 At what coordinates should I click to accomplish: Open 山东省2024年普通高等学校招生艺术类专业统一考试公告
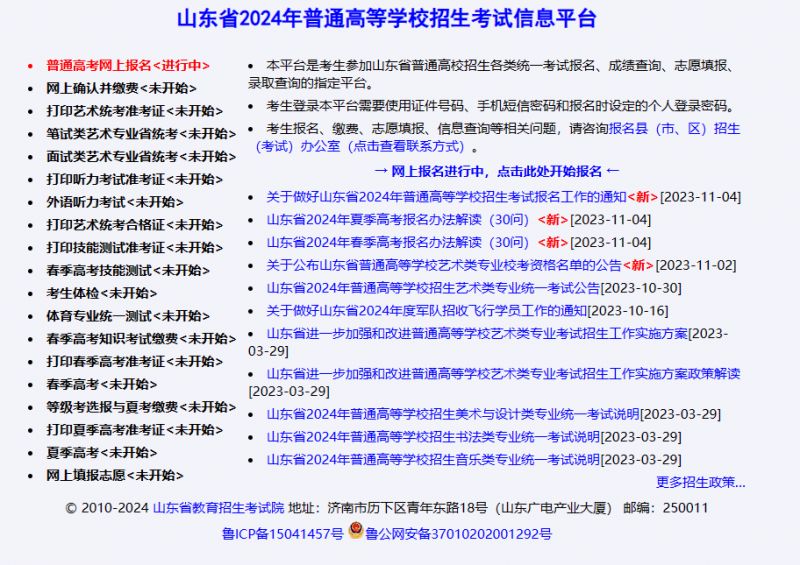(x=433, y=288)
